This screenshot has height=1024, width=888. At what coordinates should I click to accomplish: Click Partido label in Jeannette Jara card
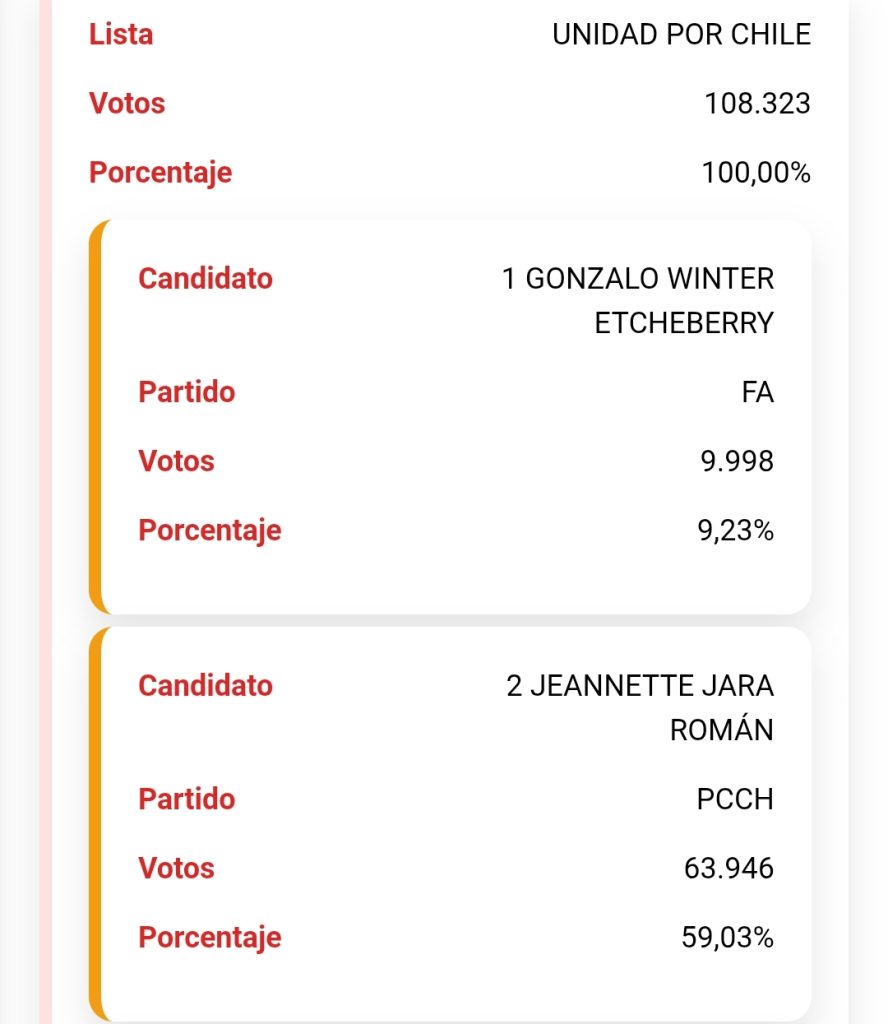(x=187, y=800)
